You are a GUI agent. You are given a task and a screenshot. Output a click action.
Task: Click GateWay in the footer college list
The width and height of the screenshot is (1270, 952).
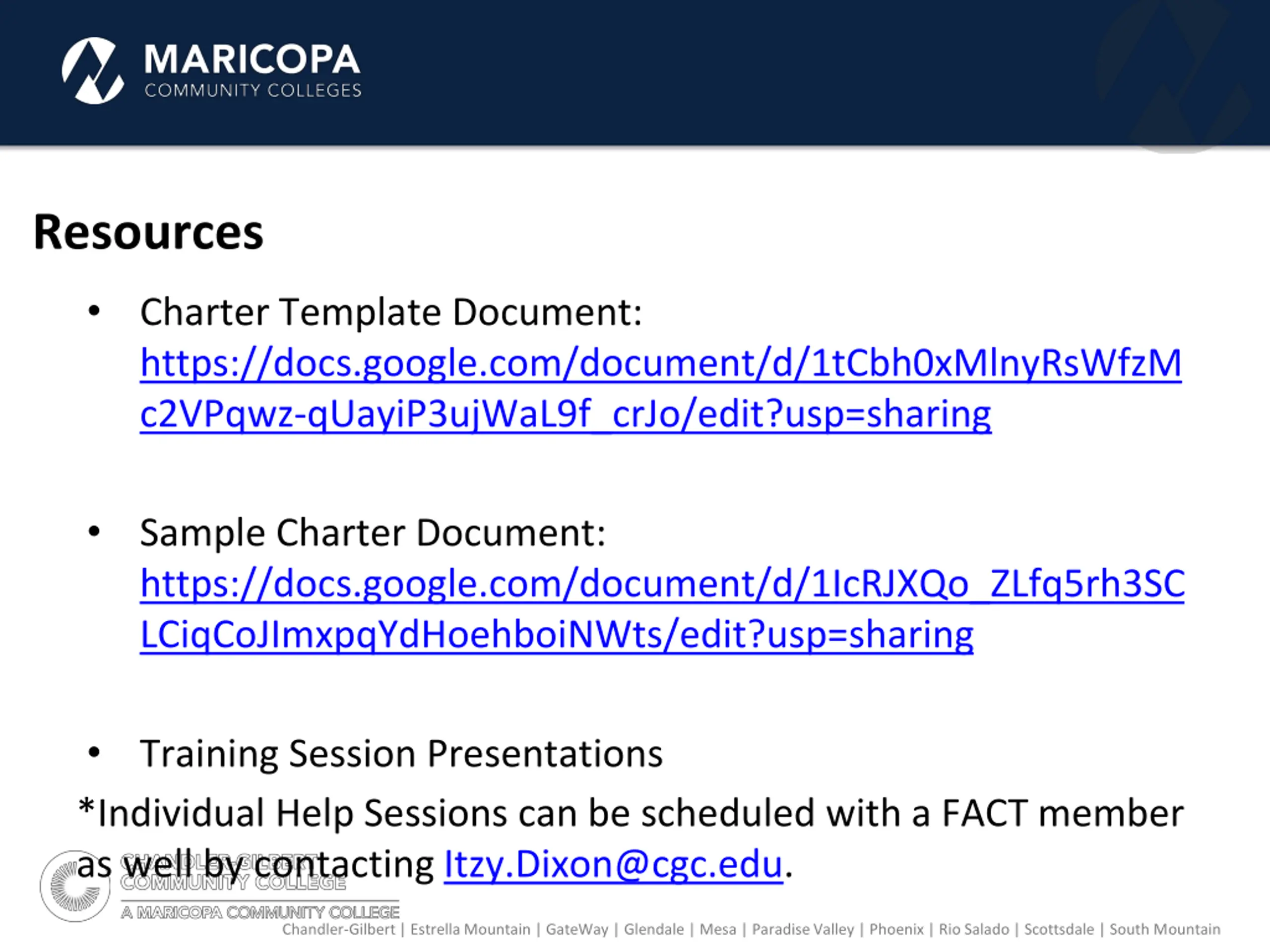tap(577, 930)
